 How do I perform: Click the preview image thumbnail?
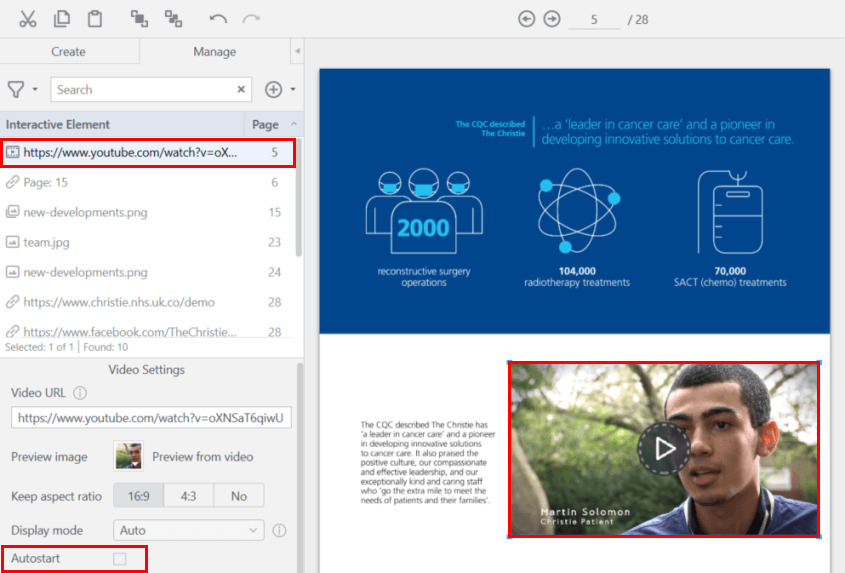coord(128,456)
